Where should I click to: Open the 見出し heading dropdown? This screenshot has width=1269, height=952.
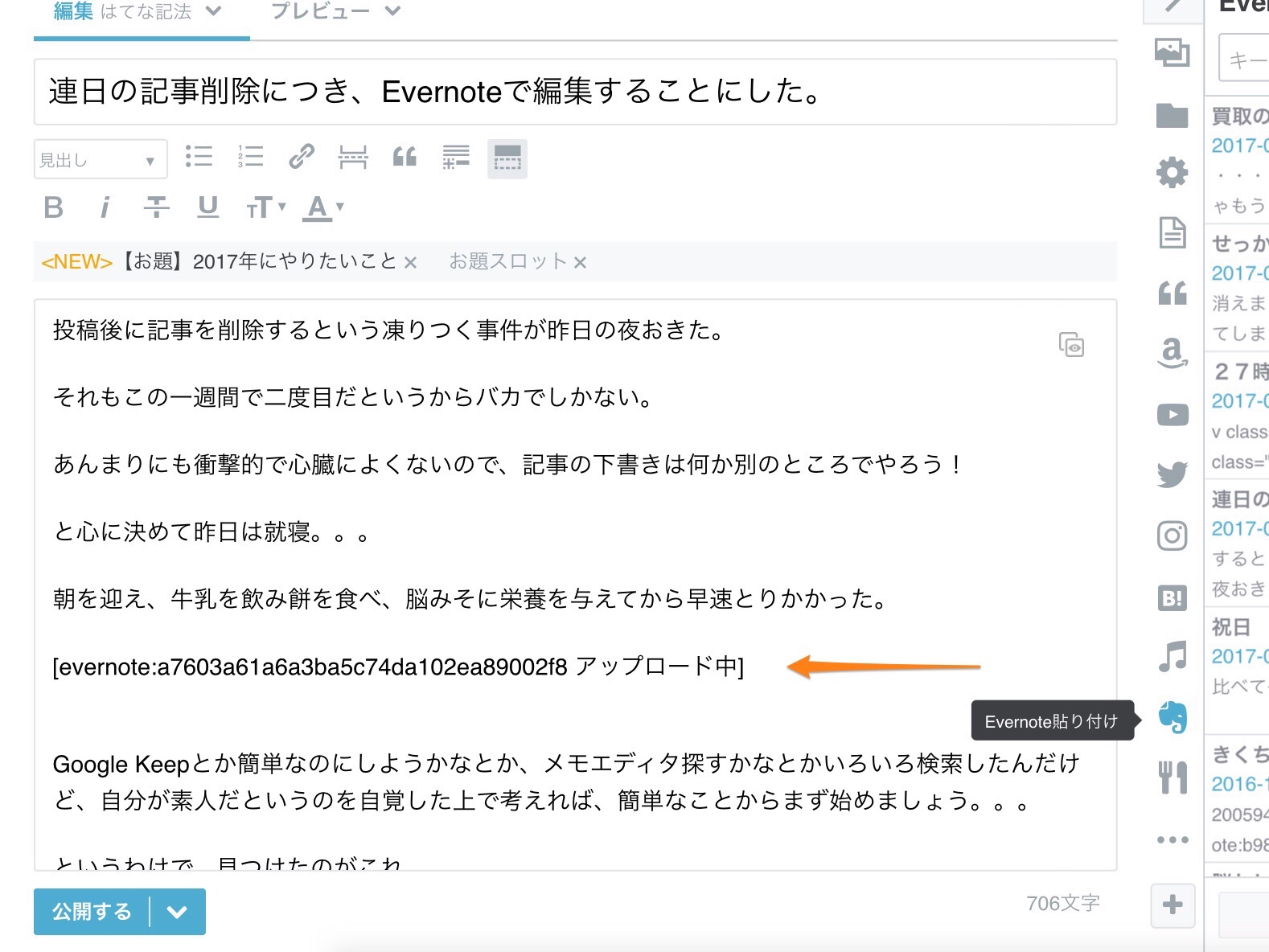tap(101, 159)
